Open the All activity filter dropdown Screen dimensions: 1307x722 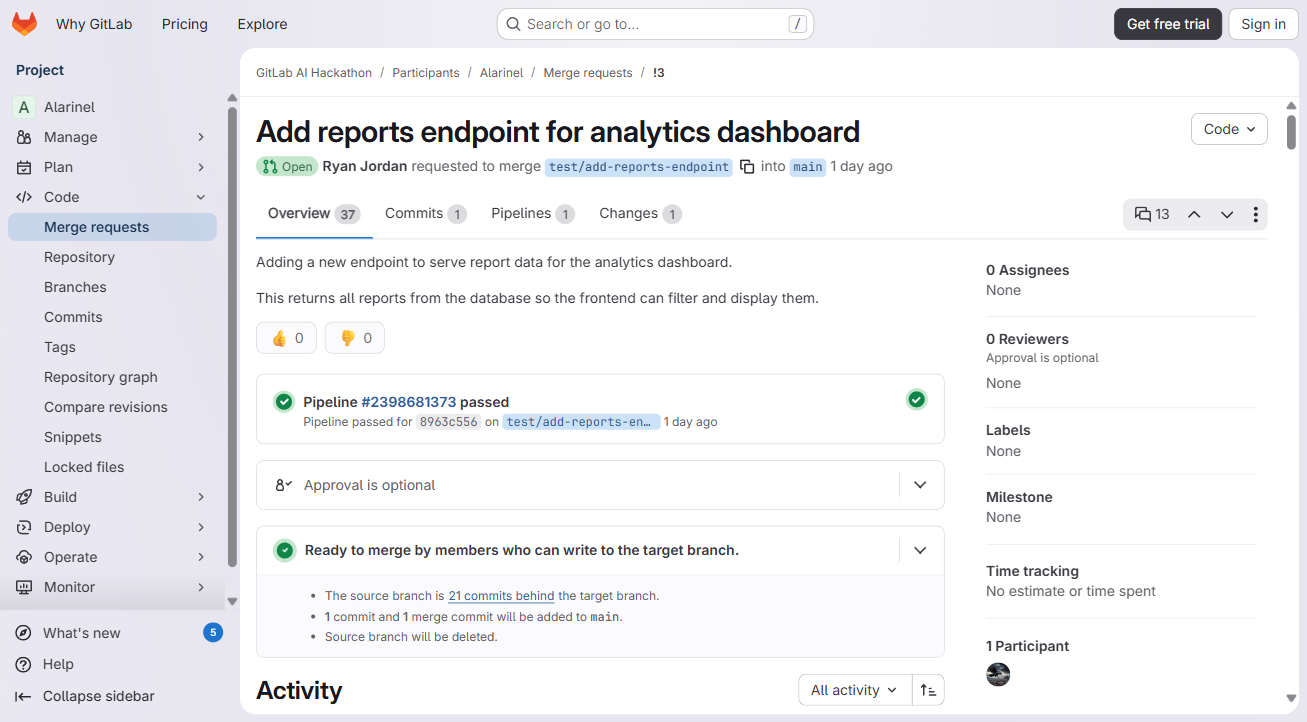[x=855, y=690]
